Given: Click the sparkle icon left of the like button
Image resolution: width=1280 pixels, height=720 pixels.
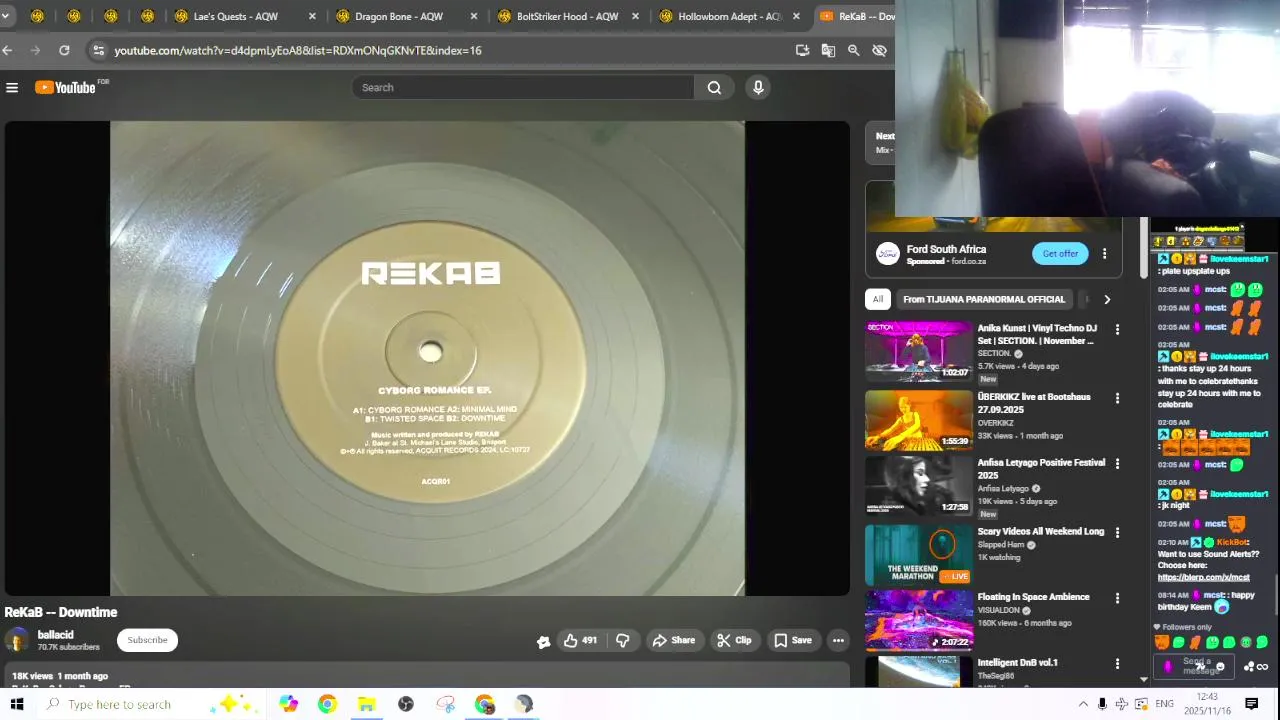Looking at the screenshot, I should (x=543, y=642).
